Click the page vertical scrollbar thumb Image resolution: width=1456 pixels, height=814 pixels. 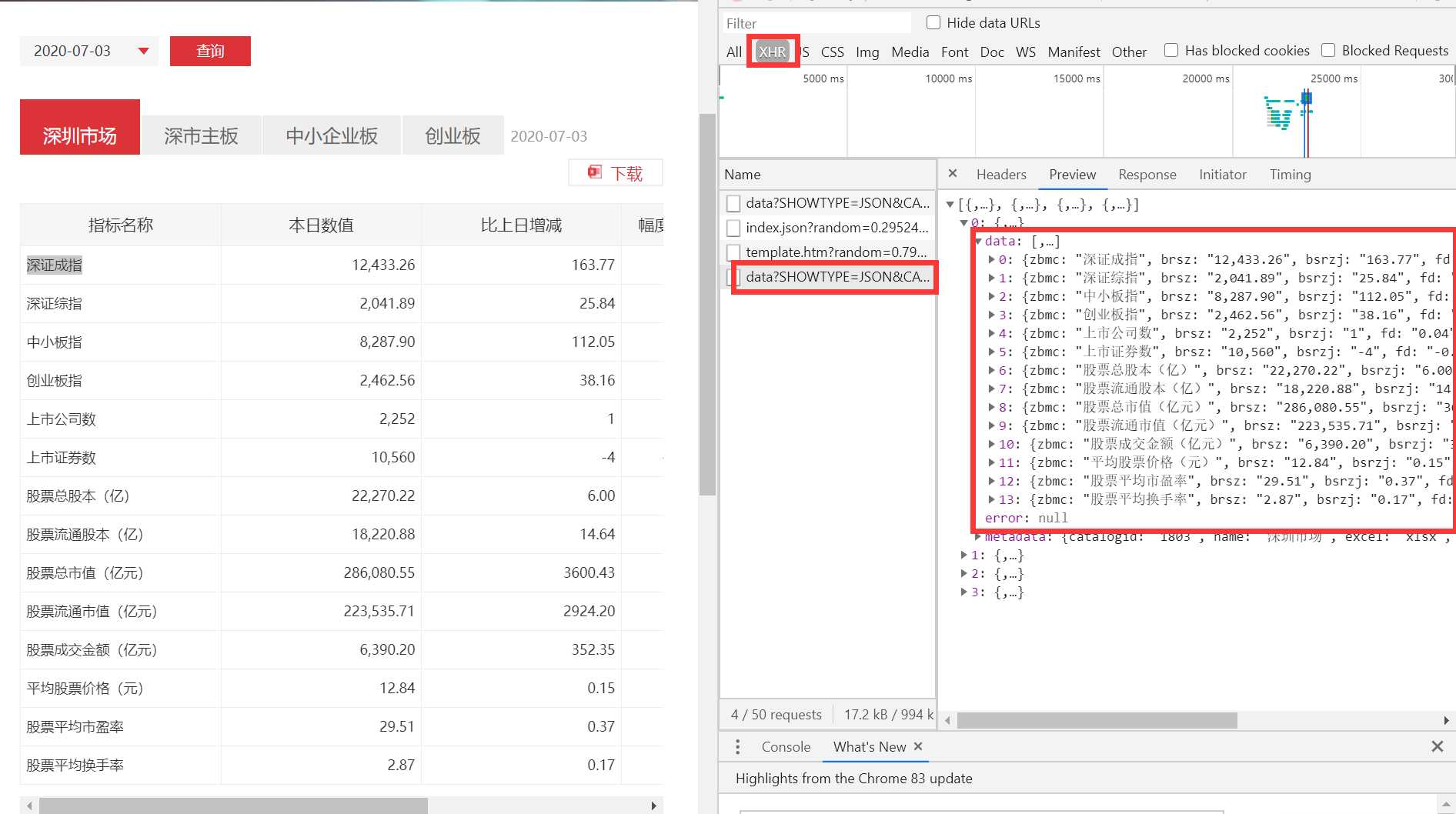coord(707,304)
